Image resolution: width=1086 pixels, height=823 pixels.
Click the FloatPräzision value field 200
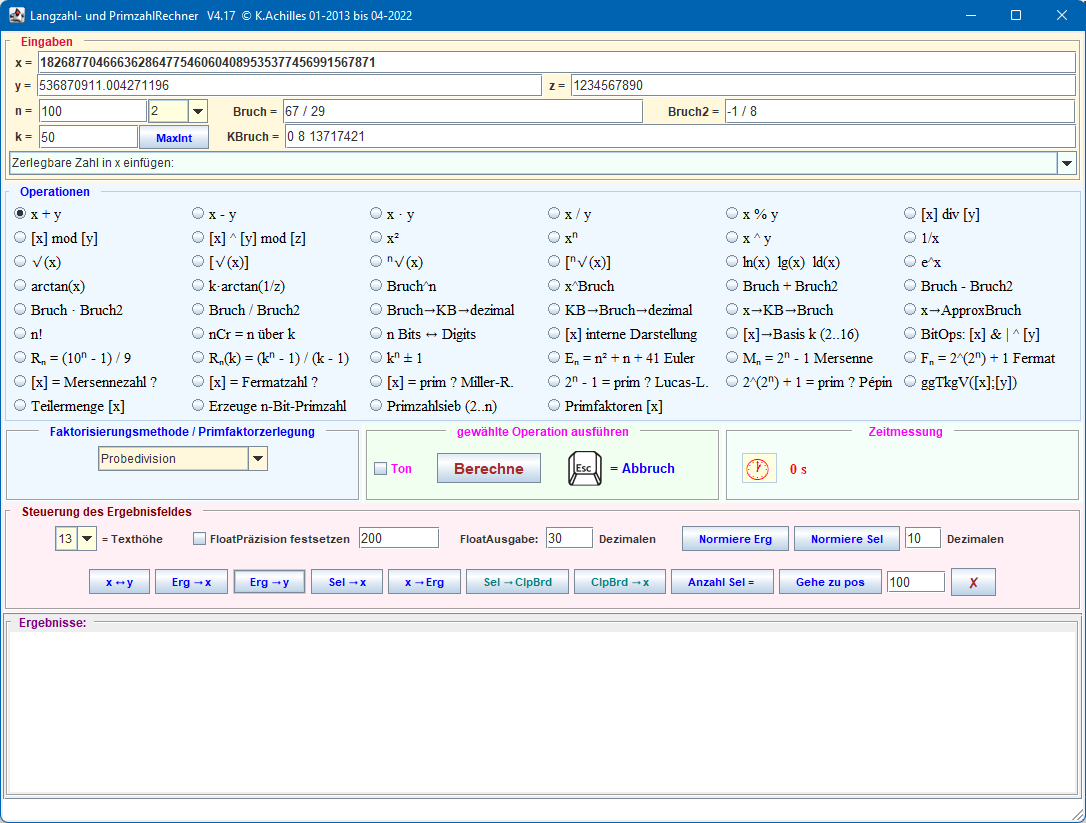(399, 538)
